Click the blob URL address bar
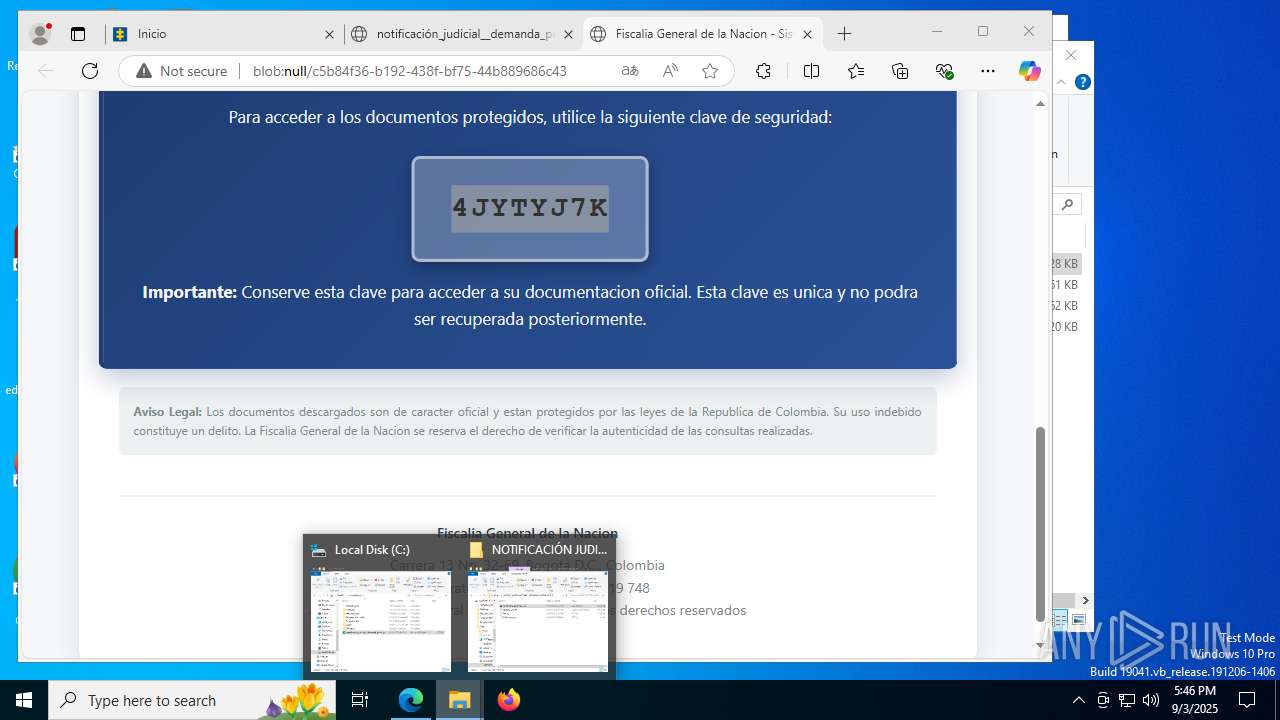The image size is (1280, 720). pyautogui.click(x=410, y=71)
